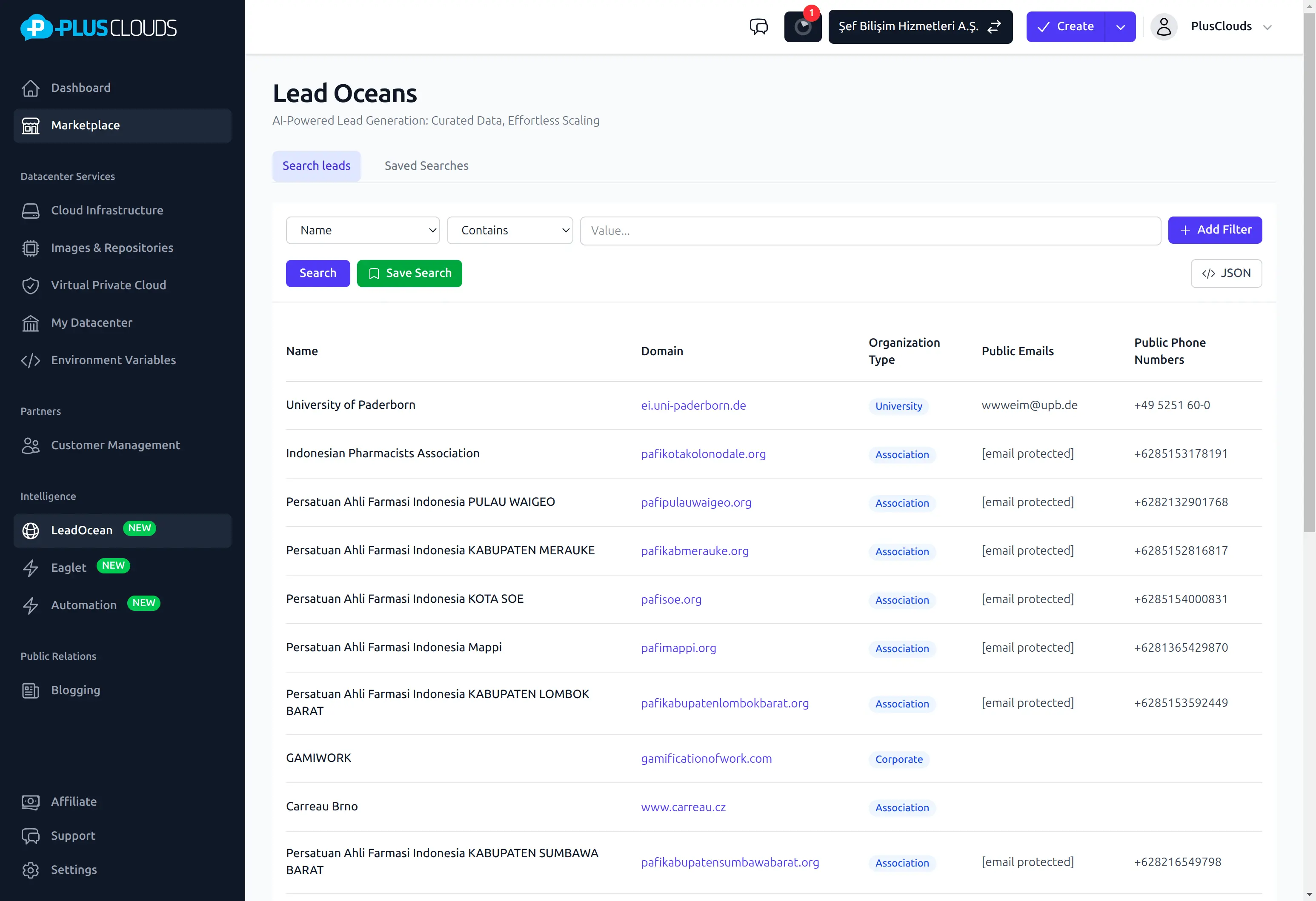Click the Marketplace storefront icon
Screen dimensions: 1316x901
click(31, 125)
